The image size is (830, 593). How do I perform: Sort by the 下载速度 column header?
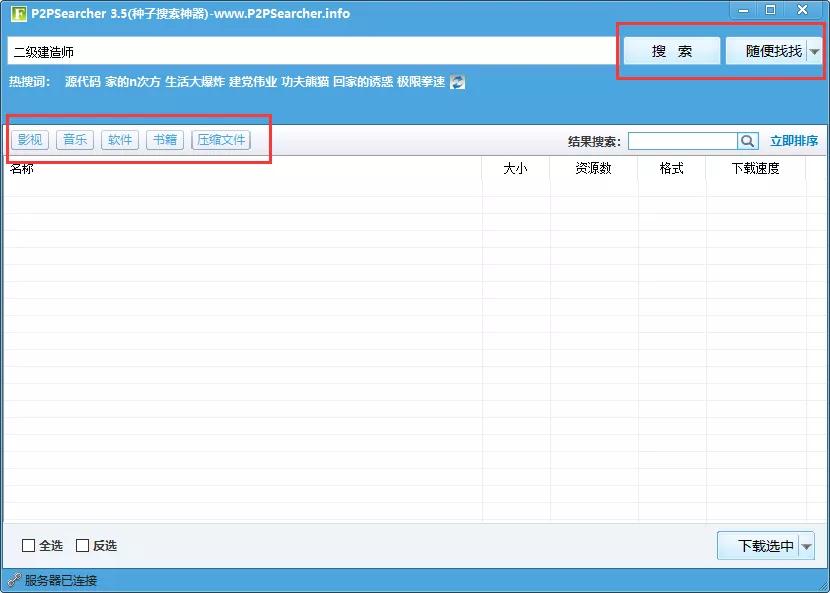coord(755,168)
